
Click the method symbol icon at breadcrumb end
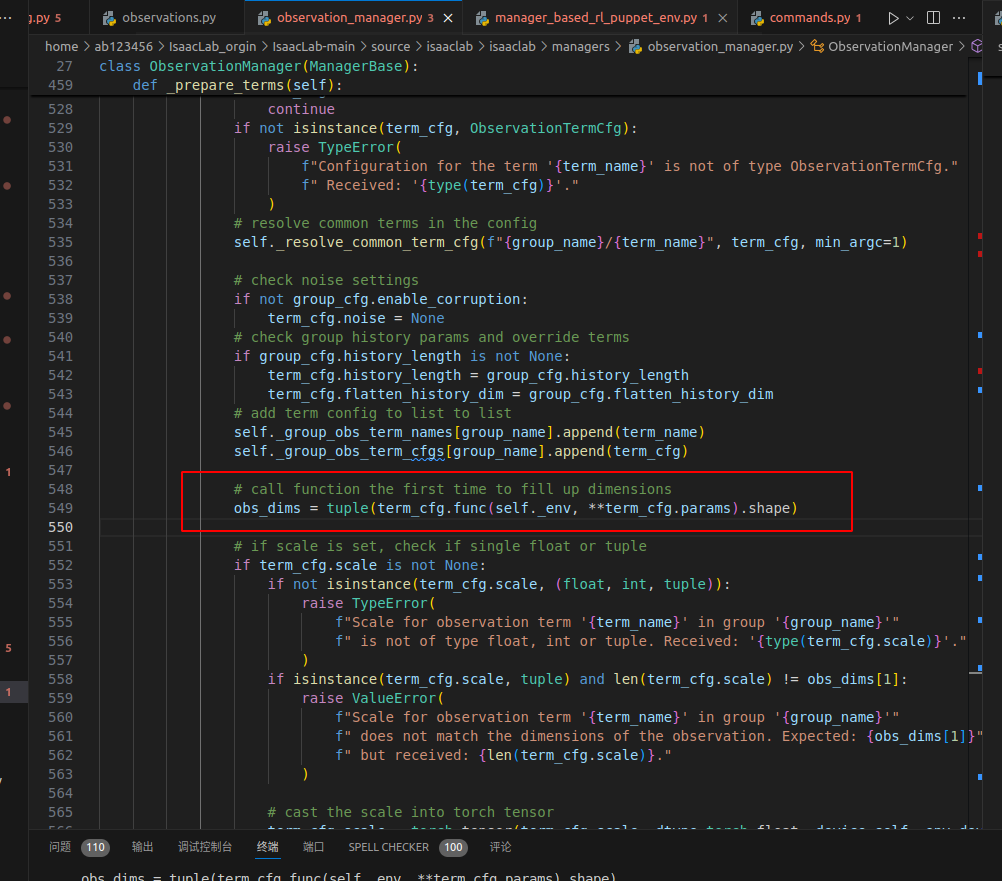click(x=976, y=46)
